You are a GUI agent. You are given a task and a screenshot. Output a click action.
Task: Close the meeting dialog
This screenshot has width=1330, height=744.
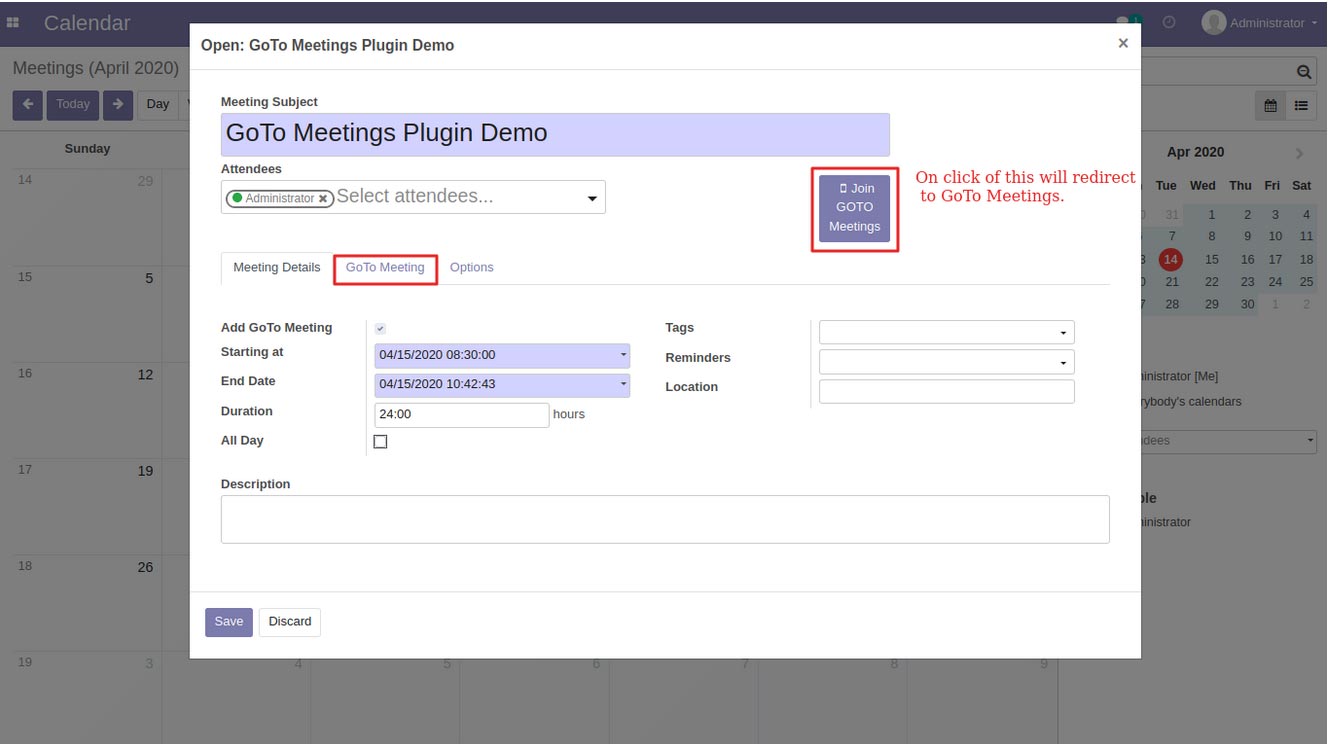click(x=1122, y=43)
